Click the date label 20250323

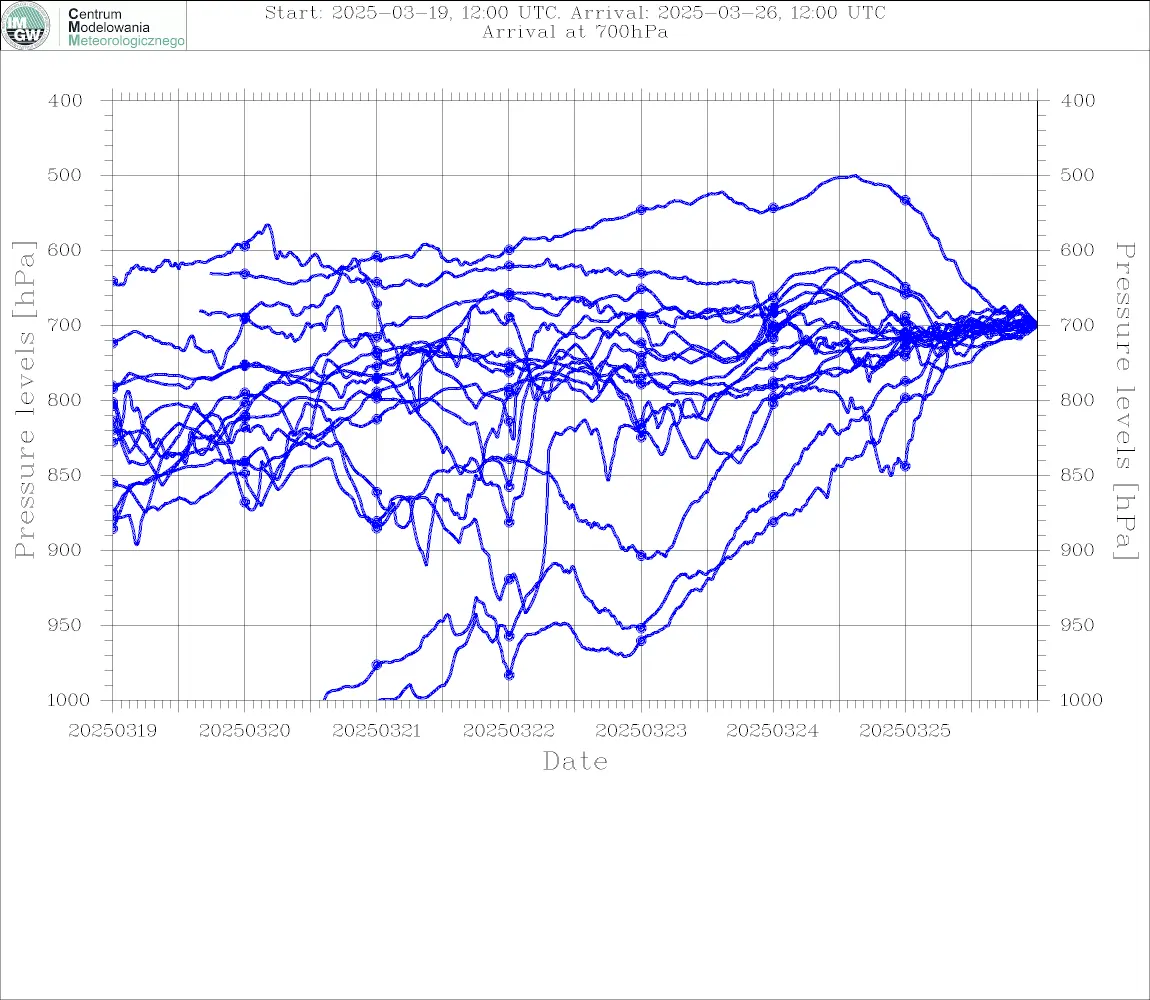pos(641,731)
